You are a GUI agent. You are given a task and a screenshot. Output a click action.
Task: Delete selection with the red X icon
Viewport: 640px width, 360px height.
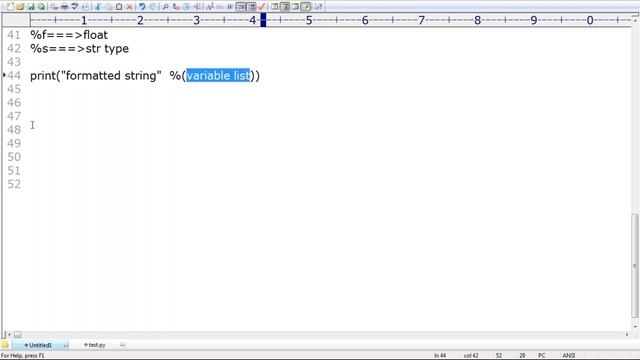tap(129, 7)
